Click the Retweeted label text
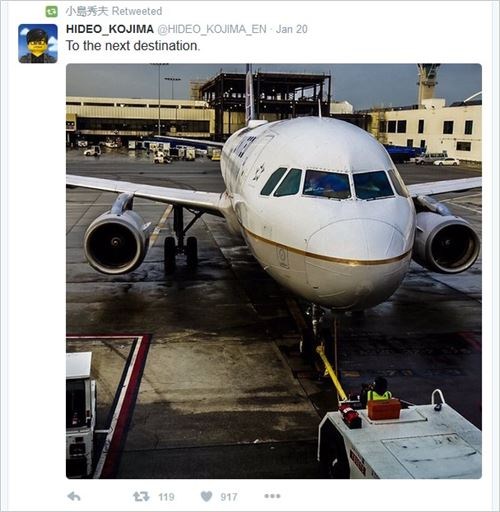The width and height of the screenshot is (500, 512). [x=137, y=11]
